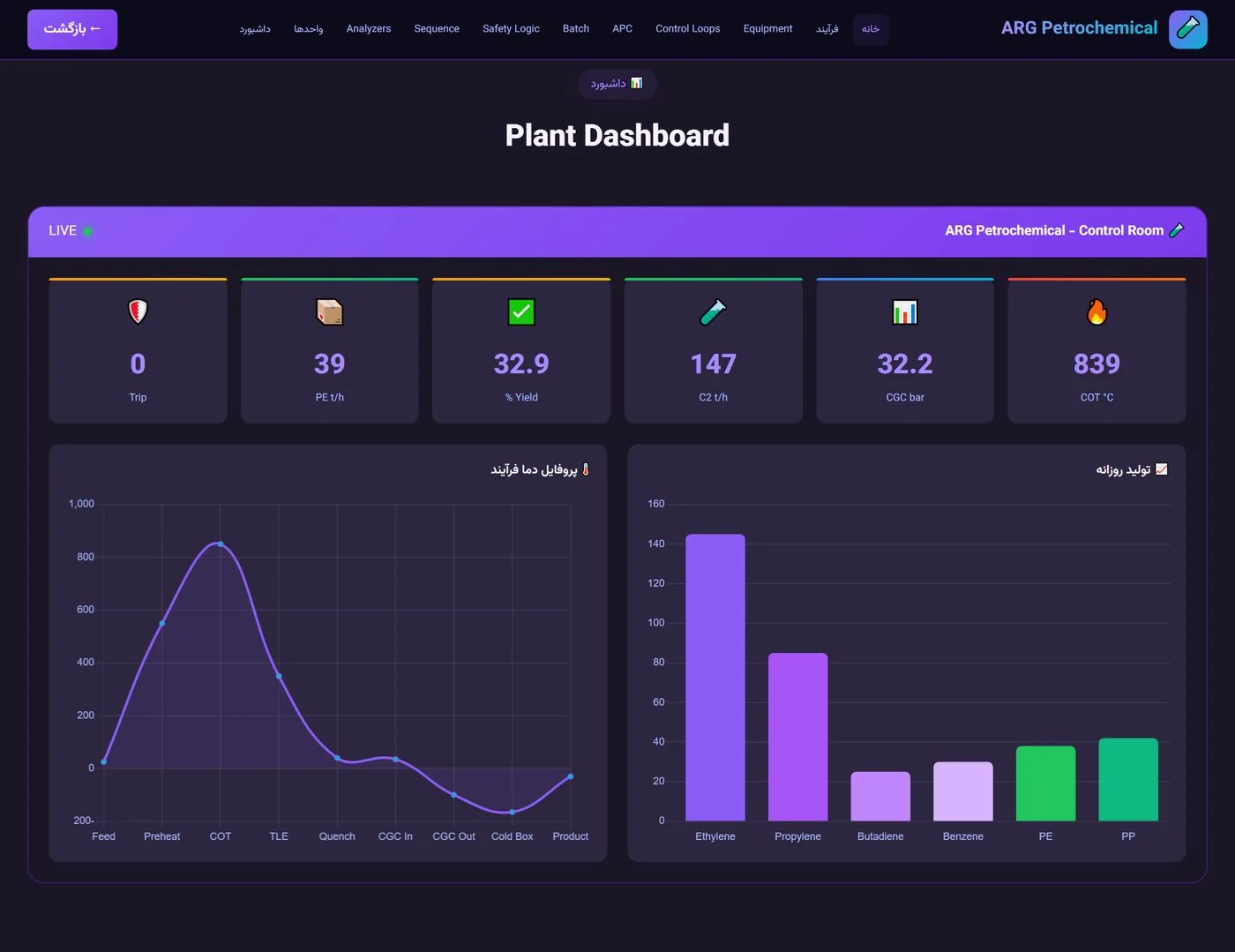This screenshot has width=1235, height=952.
Task: Select فرآیند in the top navigation
Action: click(x=827, y=29)
